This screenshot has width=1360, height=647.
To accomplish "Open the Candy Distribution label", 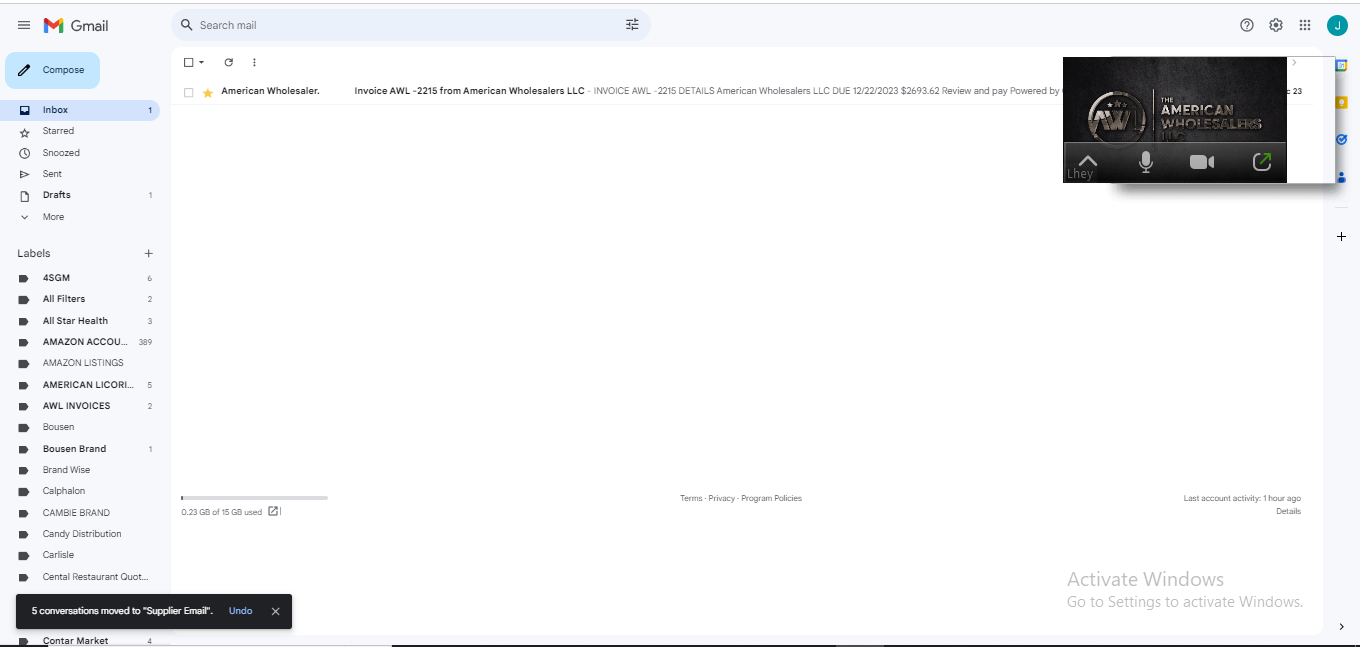I will coord(80,534).
